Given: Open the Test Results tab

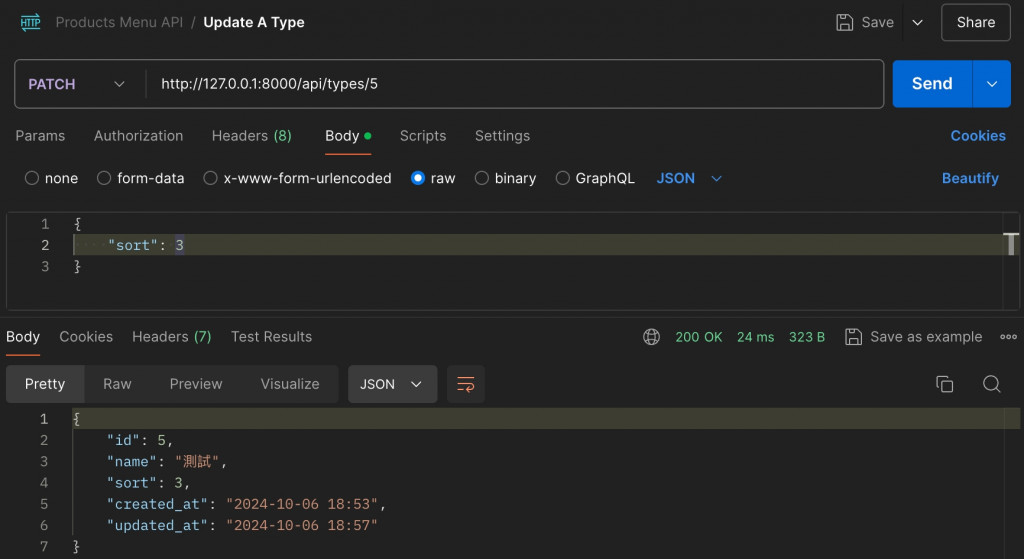Looking at the screenshot, I should pyautogui.click(x=271, y=337).
